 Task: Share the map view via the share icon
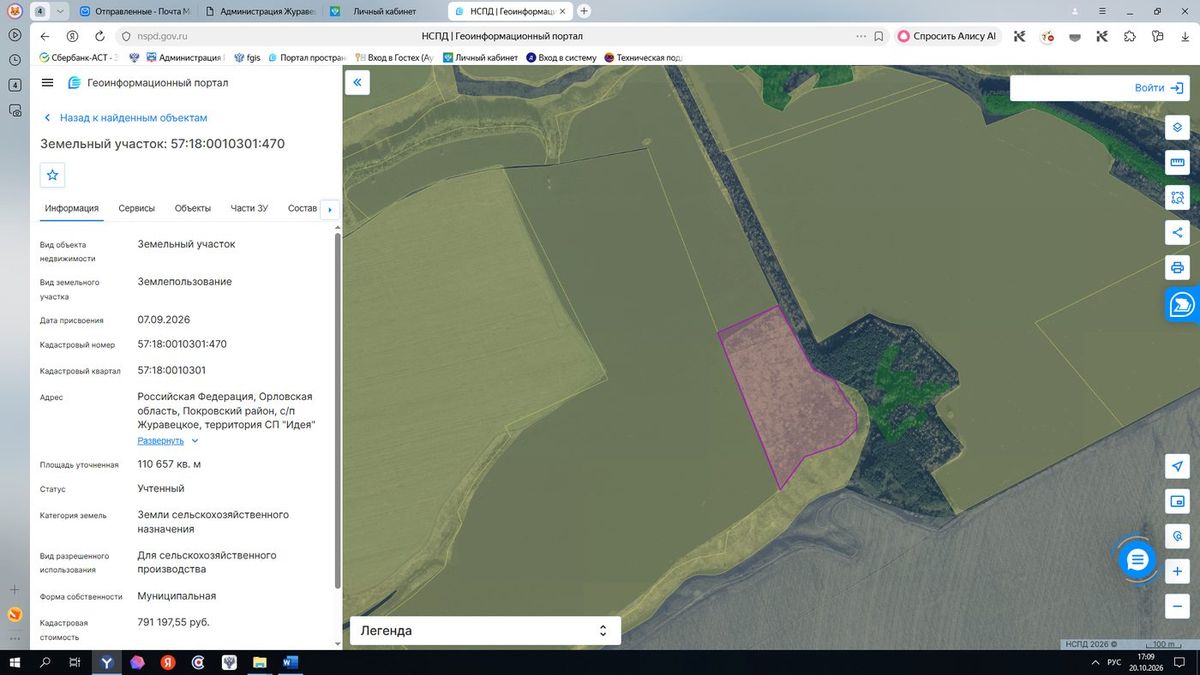pyautogui.click(x=1177, y=233)
